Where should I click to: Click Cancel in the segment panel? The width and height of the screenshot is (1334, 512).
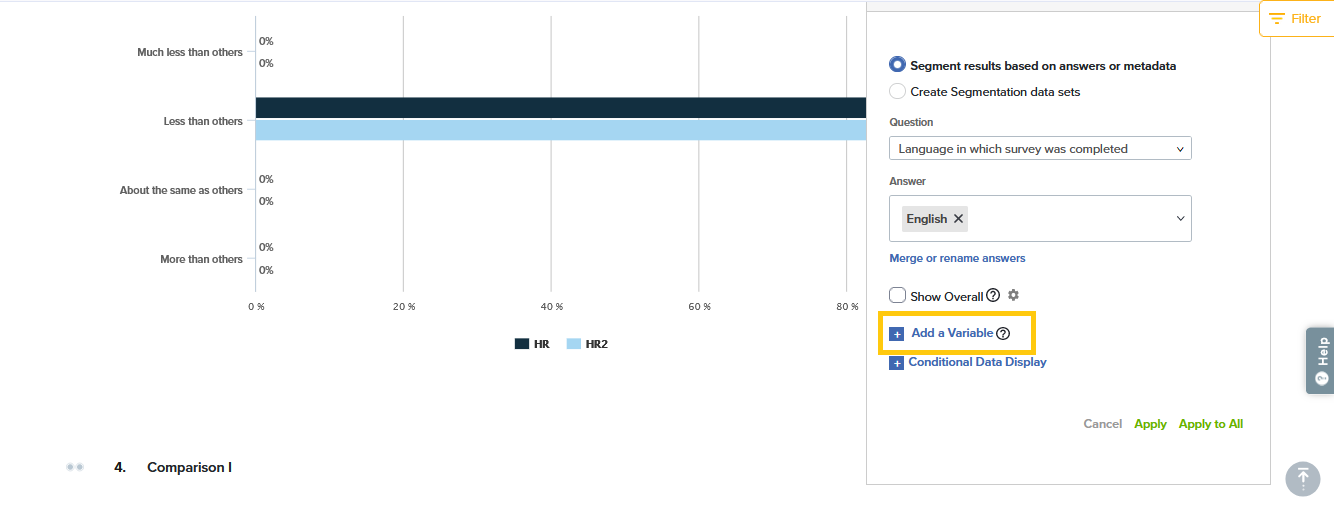click(x=1102, y=424)
